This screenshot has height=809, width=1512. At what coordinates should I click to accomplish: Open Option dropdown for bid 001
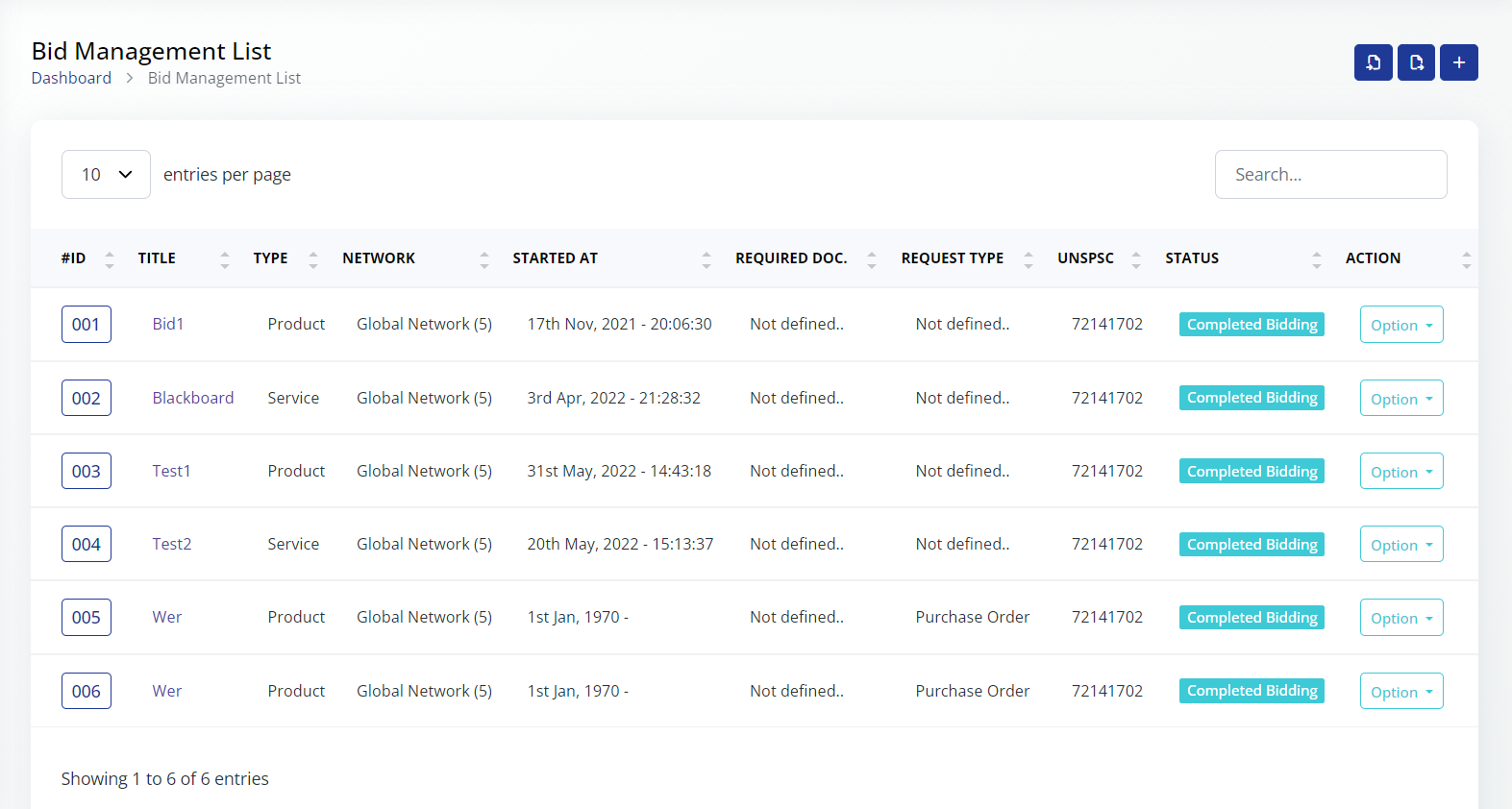(1400, 325)
